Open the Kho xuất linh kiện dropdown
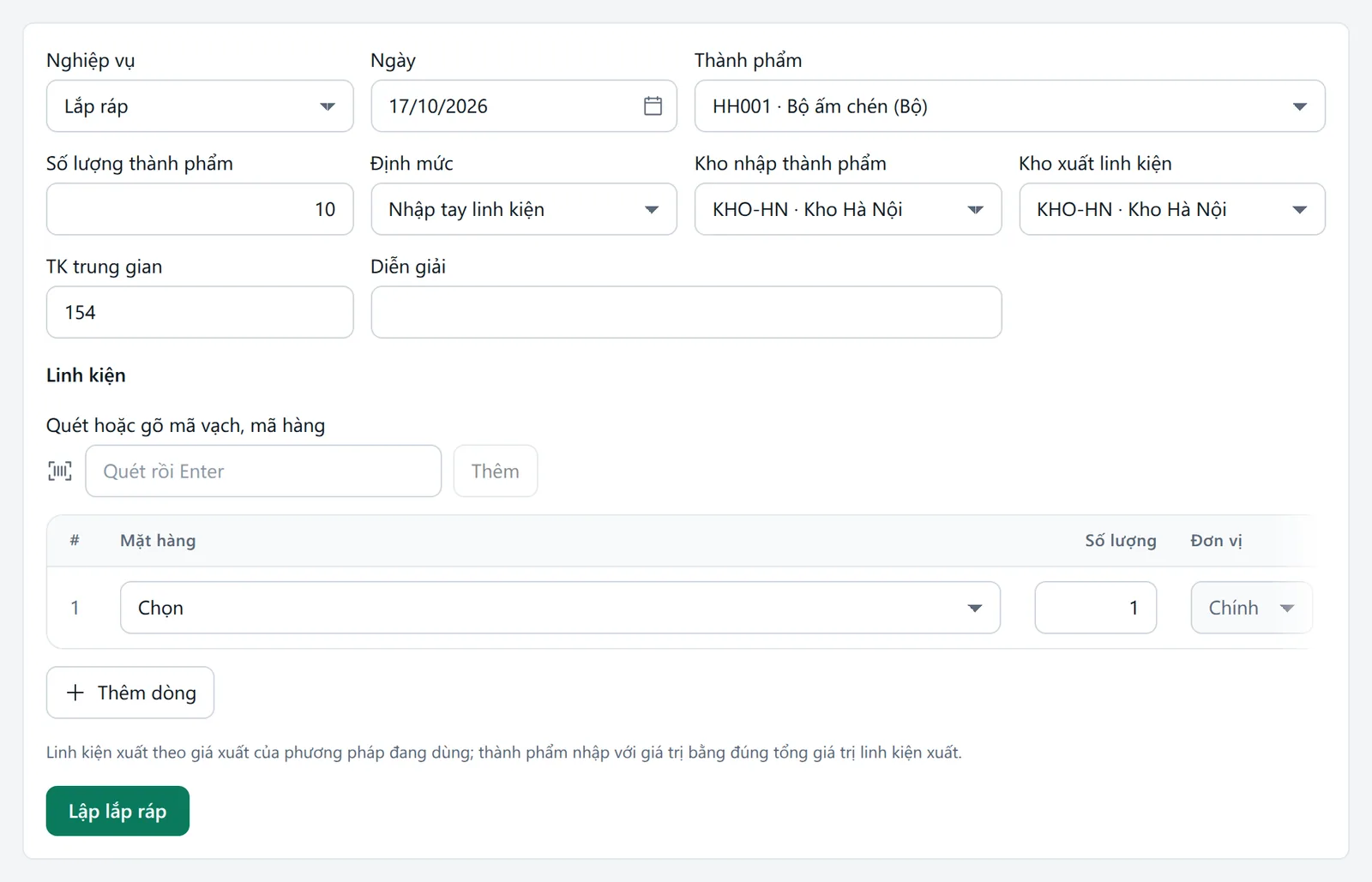 tap(1172, 209)
